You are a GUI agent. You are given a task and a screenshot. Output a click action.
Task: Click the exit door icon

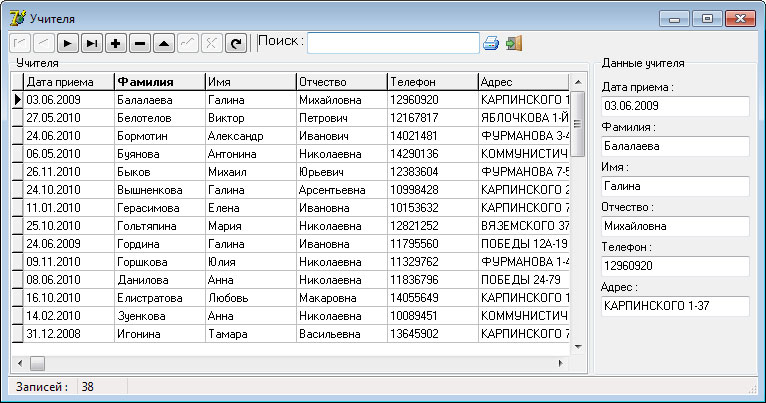click(x=514, y=43)
